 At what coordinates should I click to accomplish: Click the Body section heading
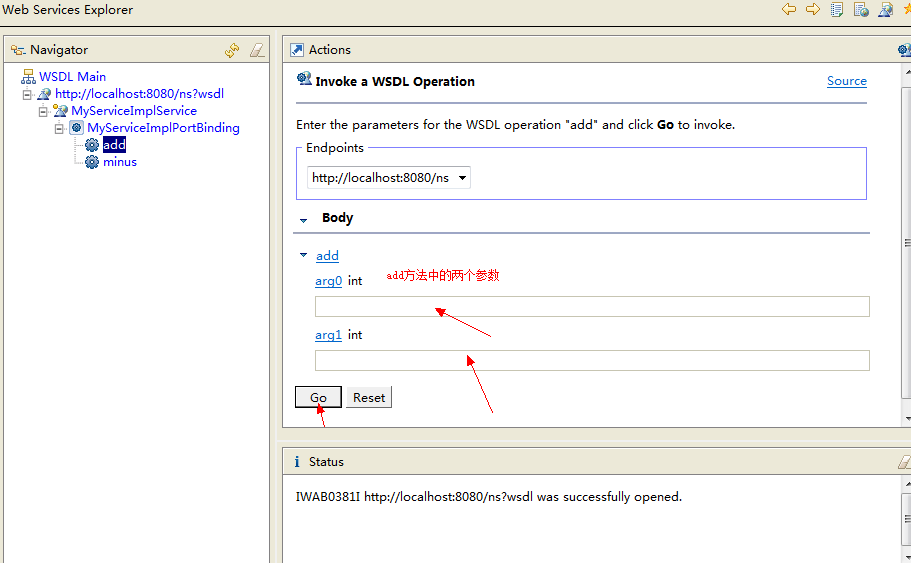pyautogui.click(x=338, y=218)
